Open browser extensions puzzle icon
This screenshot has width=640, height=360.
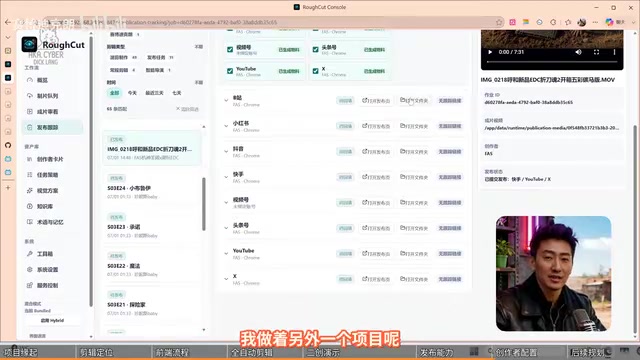click(x=553, y=22)
